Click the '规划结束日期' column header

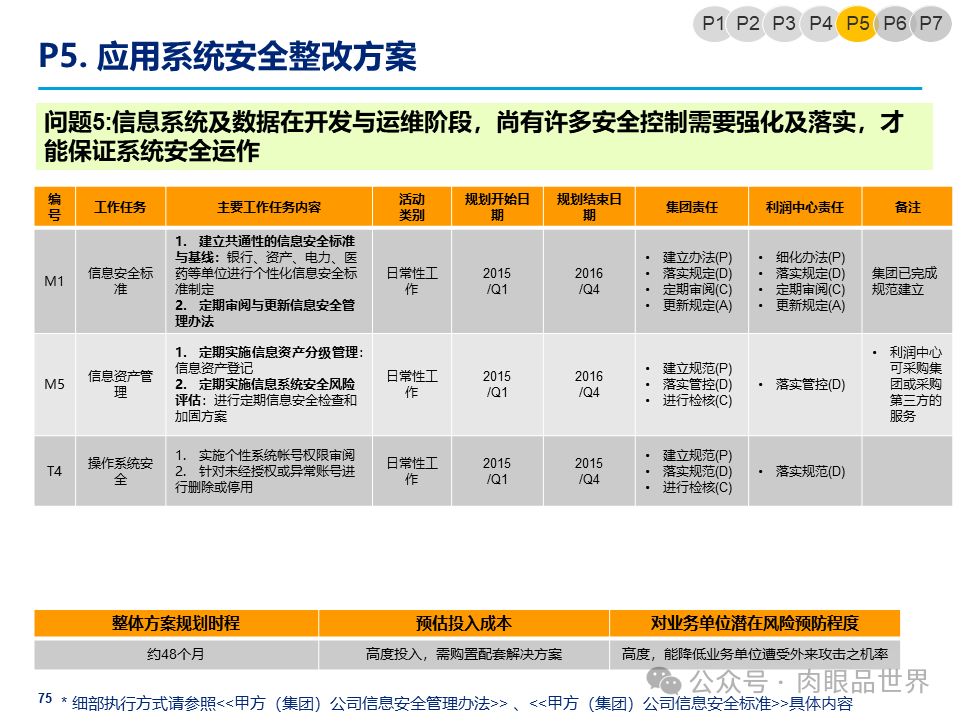point(589,207)
